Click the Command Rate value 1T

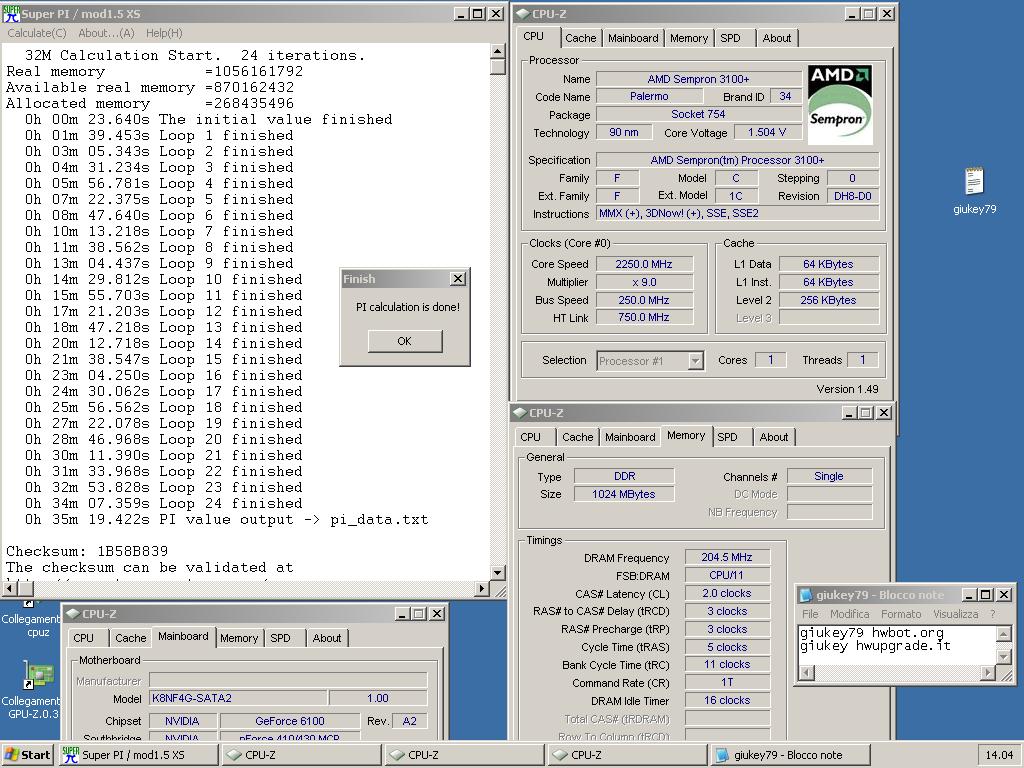[x=727, y=682]
